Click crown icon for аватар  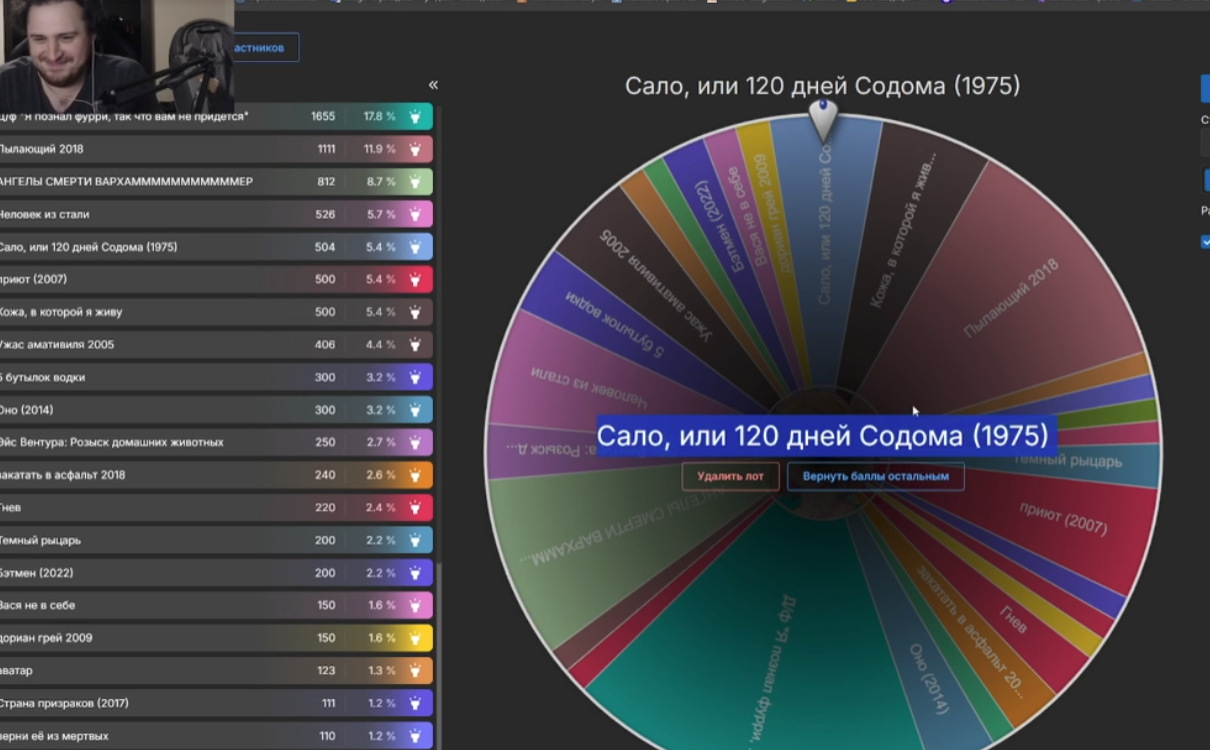click(x=415, y=670)
